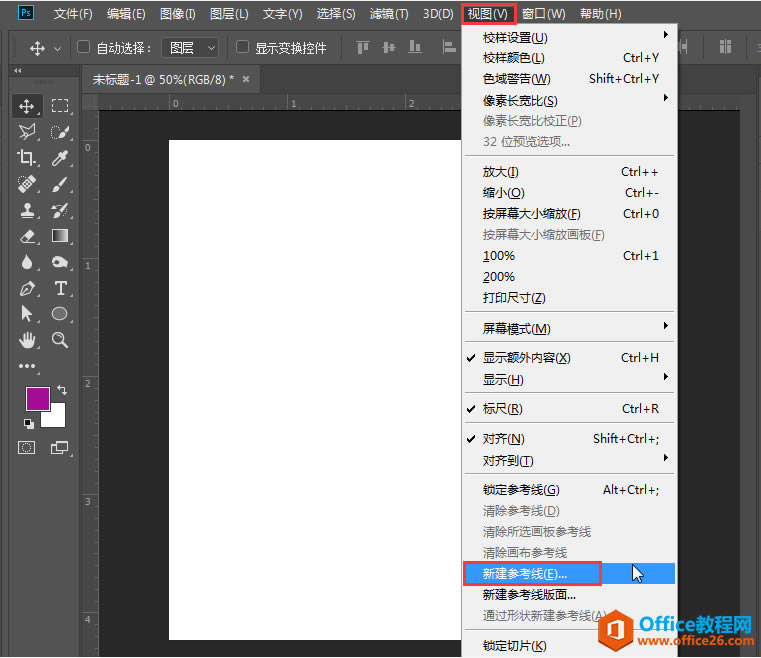Open the 编辑(E) menu
This screenshot has height=658, width=761.
(126, 14)
